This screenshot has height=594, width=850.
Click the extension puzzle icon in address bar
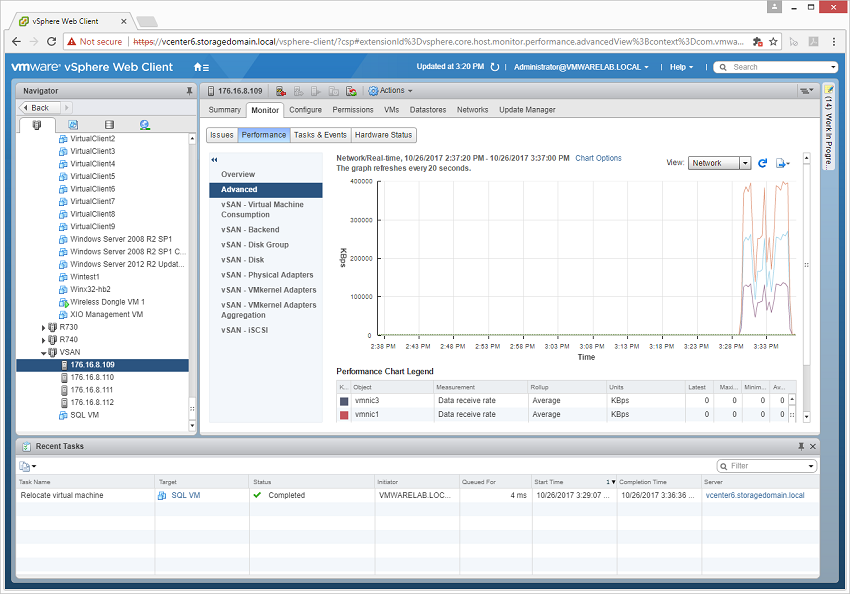coord(758,42)
